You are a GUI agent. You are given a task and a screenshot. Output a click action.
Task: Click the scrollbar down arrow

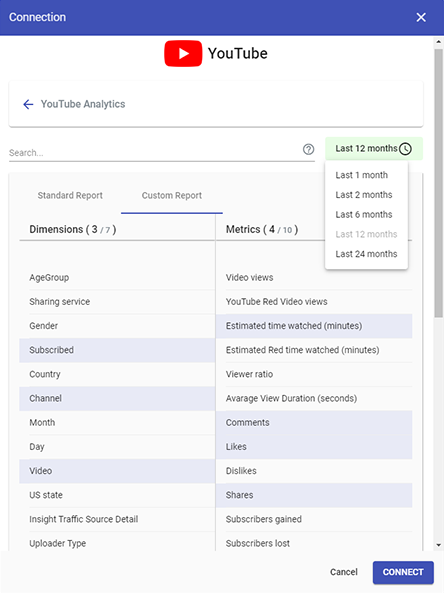click(439, 545)
